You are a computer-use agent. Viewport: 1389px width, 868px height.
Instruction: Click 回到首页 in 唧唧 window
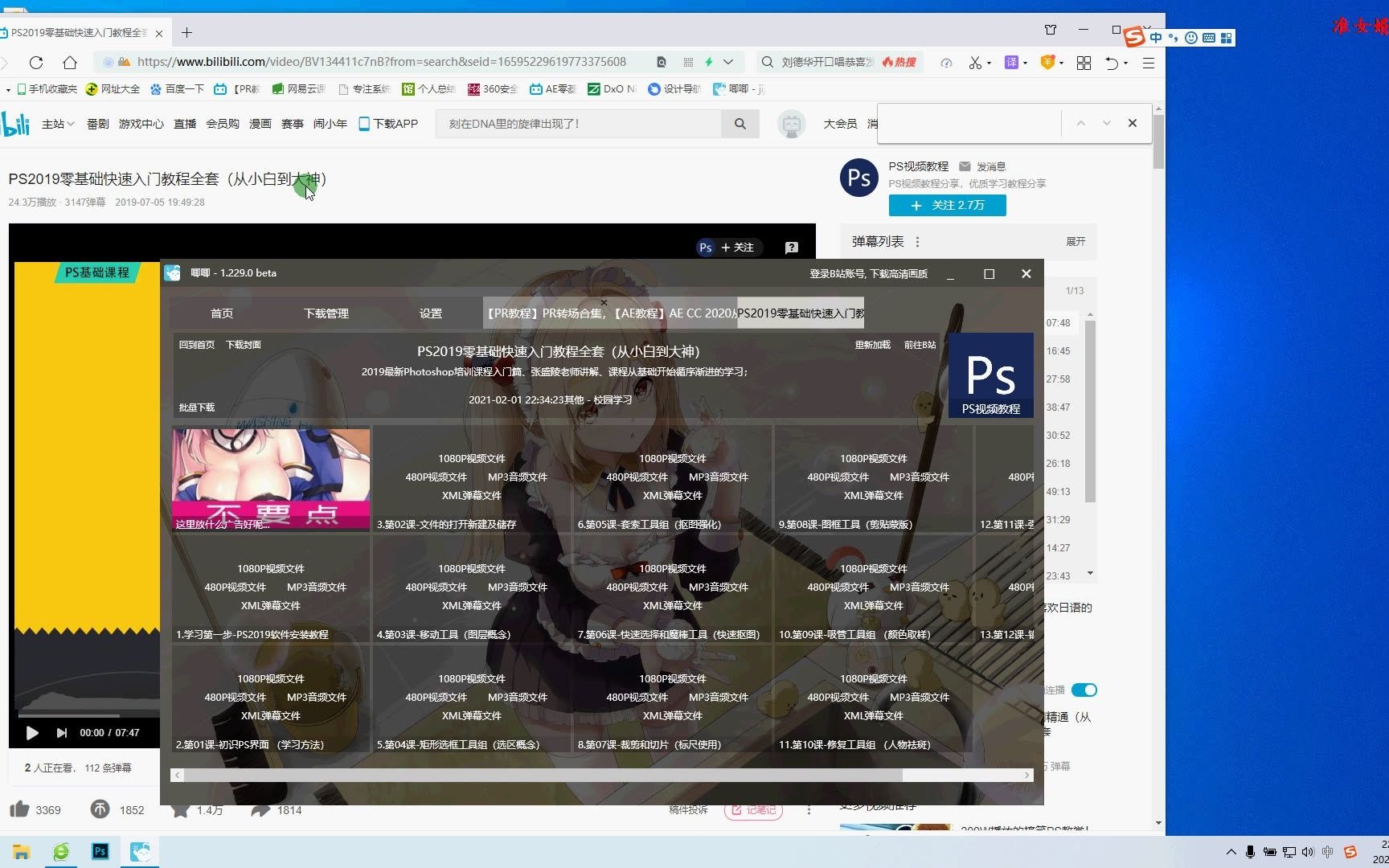[x=197, y=345]
